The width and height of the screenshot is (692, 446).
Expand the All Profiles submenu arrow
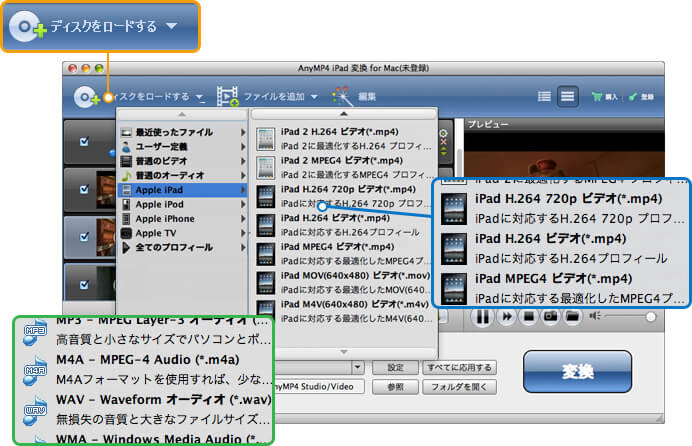[243, 247]
